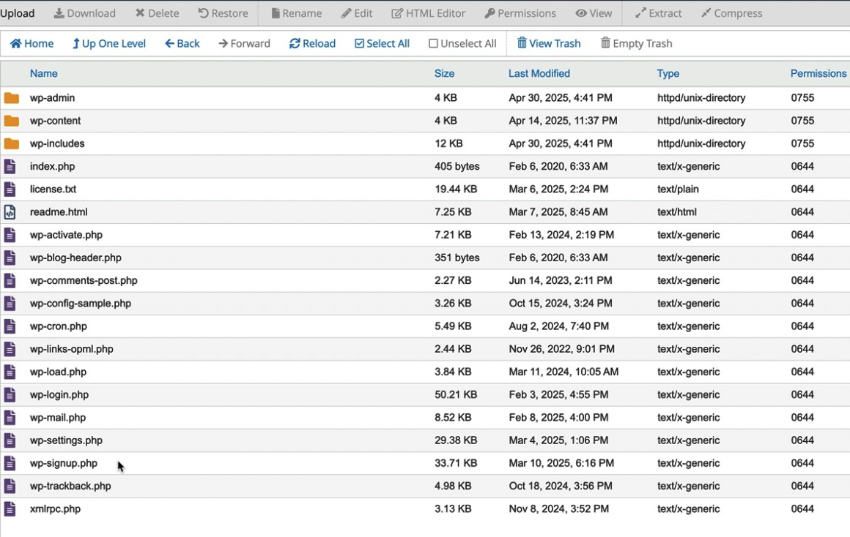This screenshot has width=850, height=537.
Task: Click the wp-mail.php file icon
Action: click(x=10, y=417)
